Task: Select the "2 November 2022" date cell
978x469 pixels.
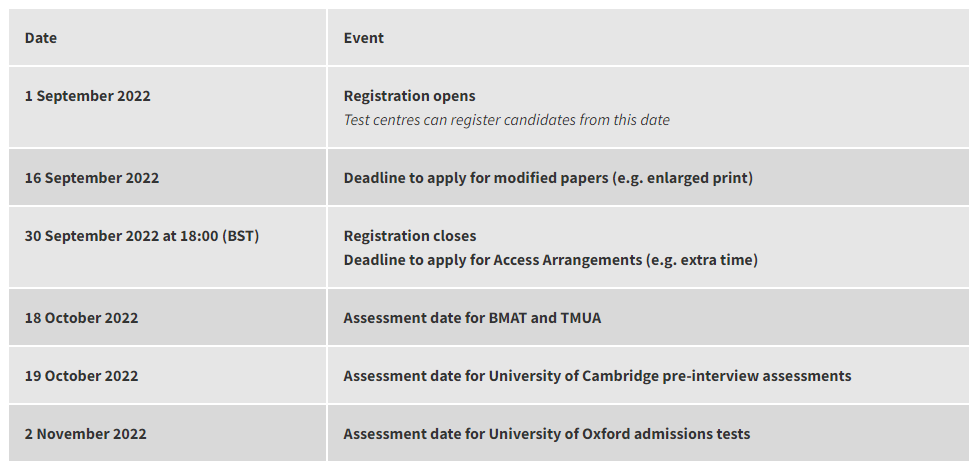Action: tap(86, 434)
